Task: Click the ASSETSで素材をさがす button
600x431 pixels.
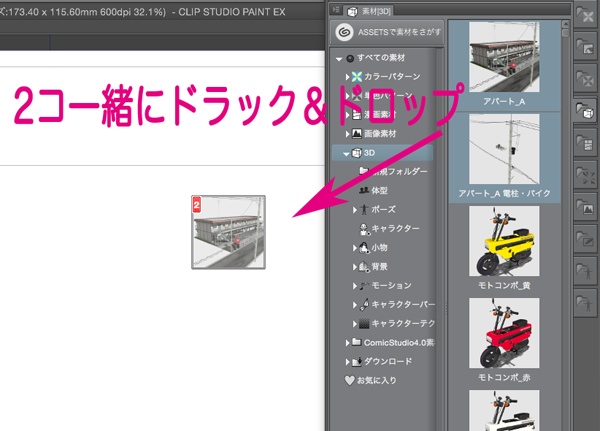Action: pyautogui.click(x=387, y=32)
